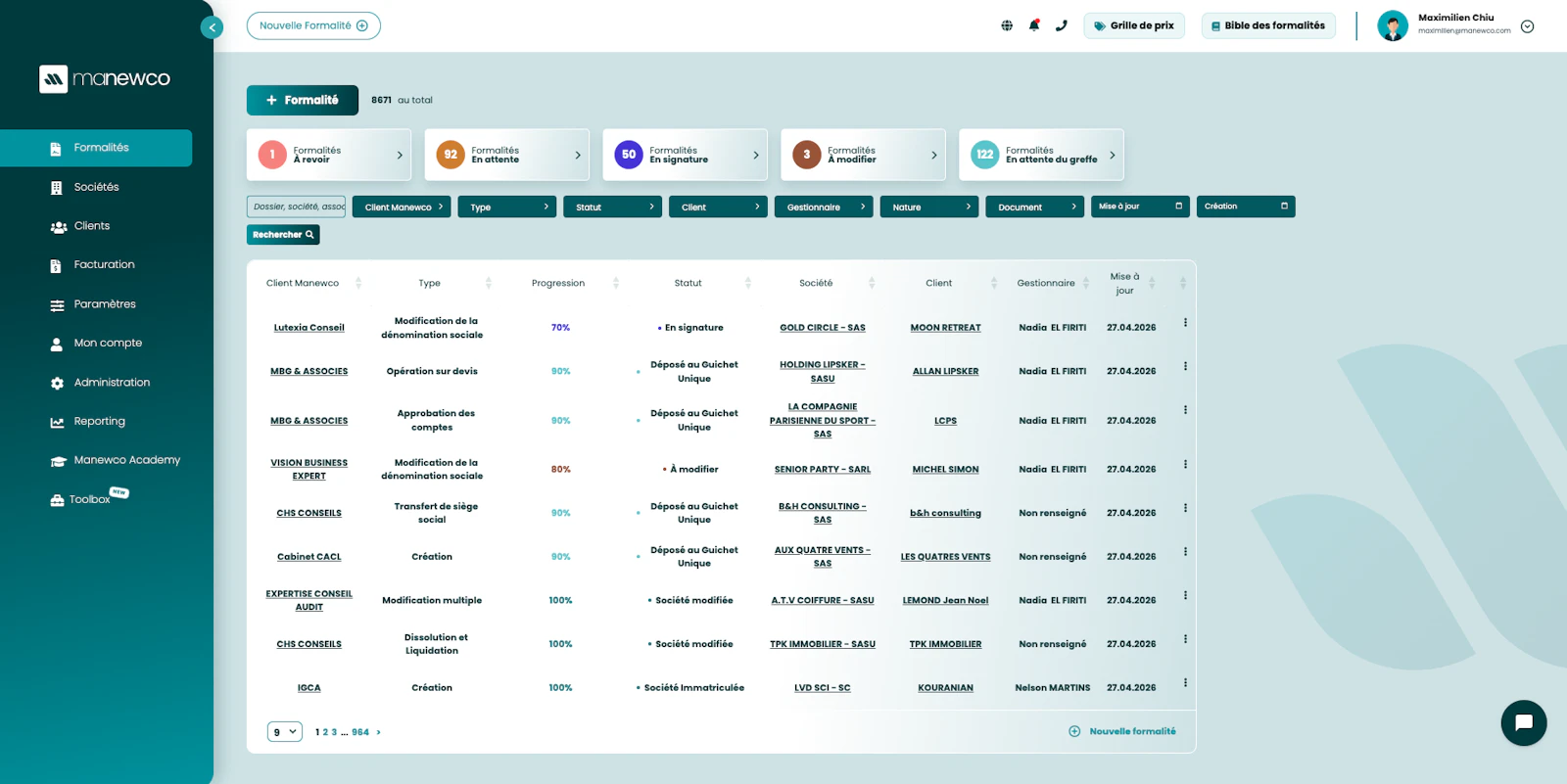The image size is (1567, 784).
Task: Open the Gestionnaire filter dropdown
Action: [x=825, y=207]
